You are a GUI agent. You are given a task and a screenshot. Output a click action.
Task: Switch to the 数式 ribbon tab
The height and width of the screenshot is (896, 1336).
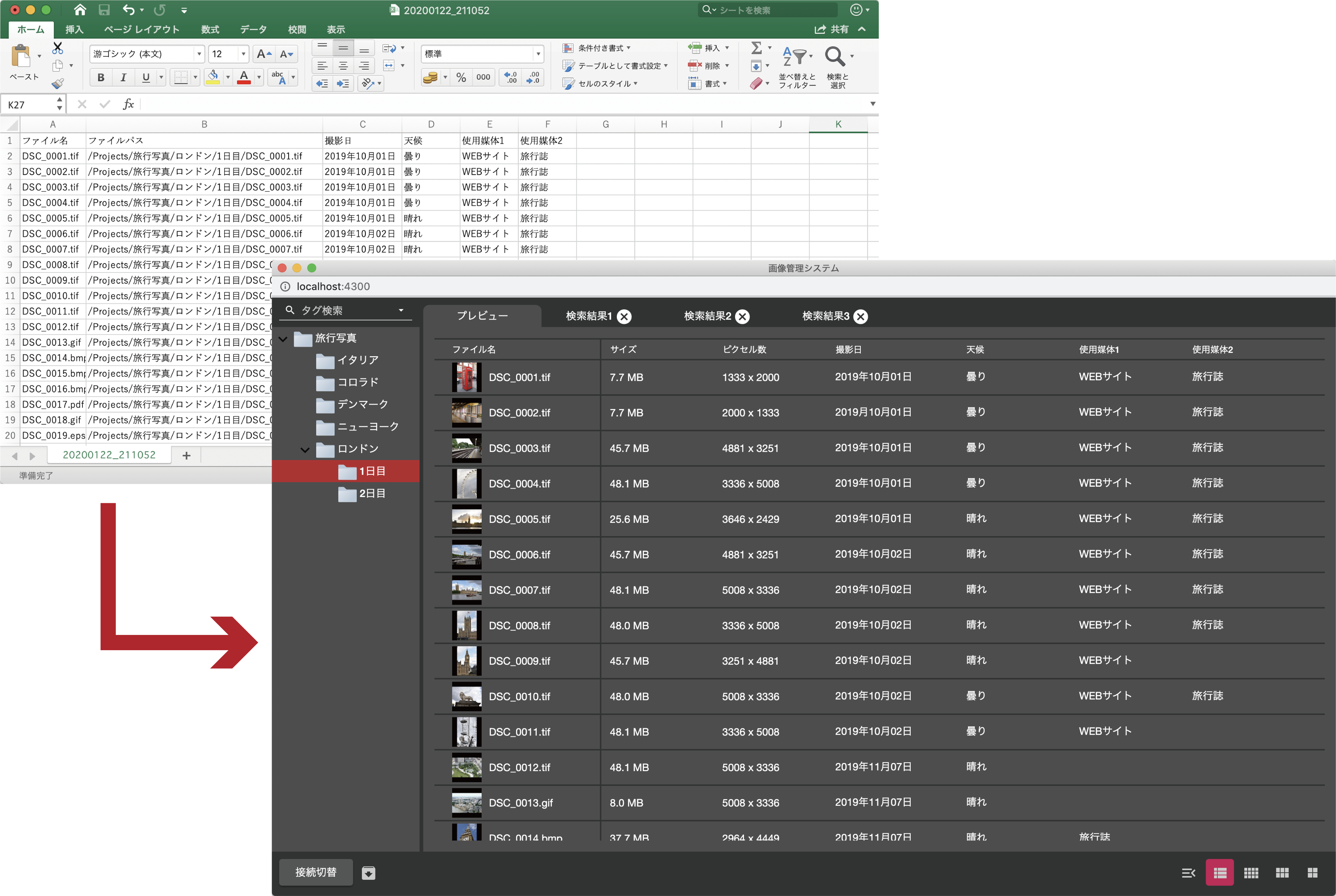(210, 29)
